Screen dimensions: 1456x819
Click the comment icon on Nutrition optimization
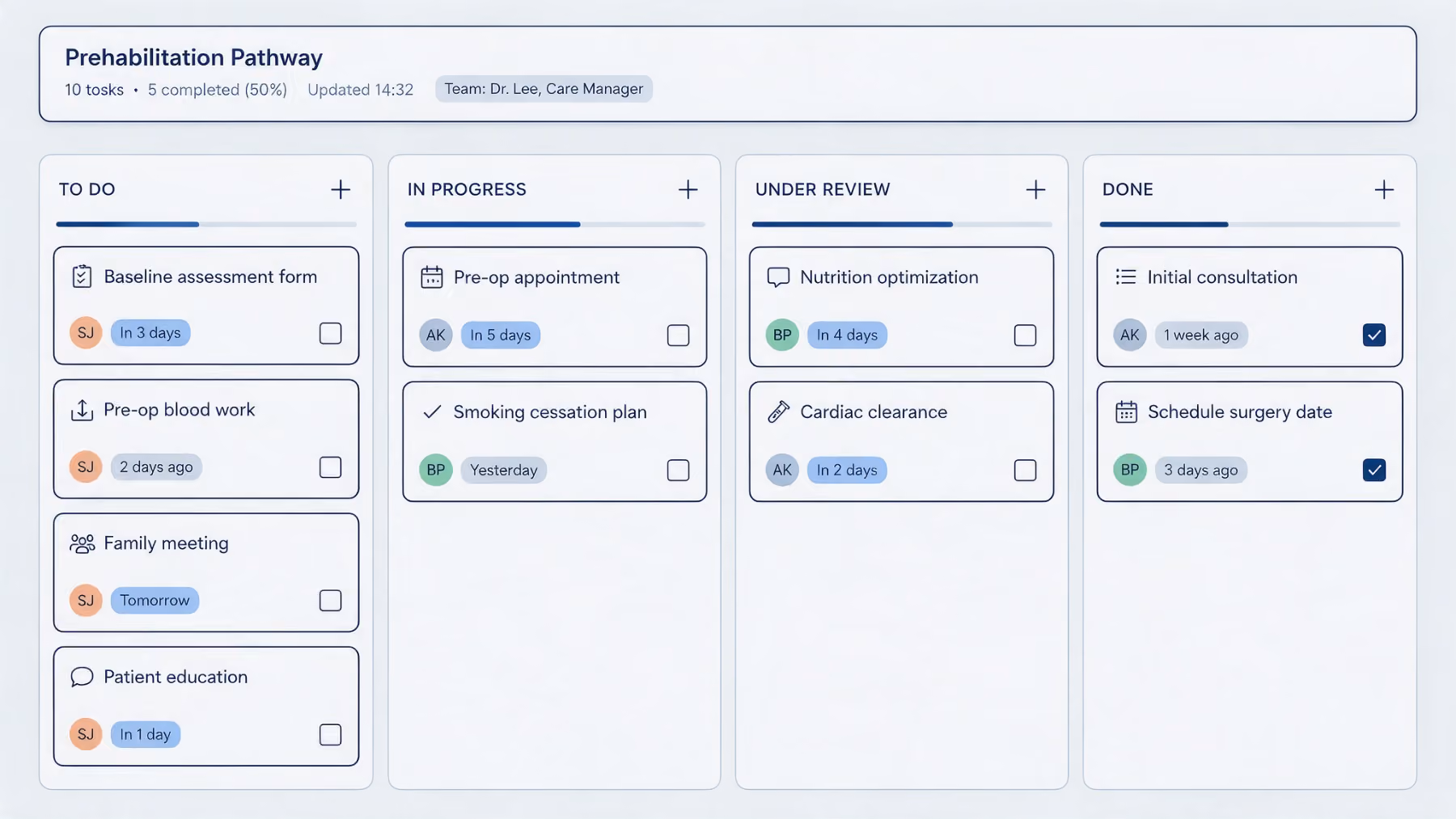[778, 277]
